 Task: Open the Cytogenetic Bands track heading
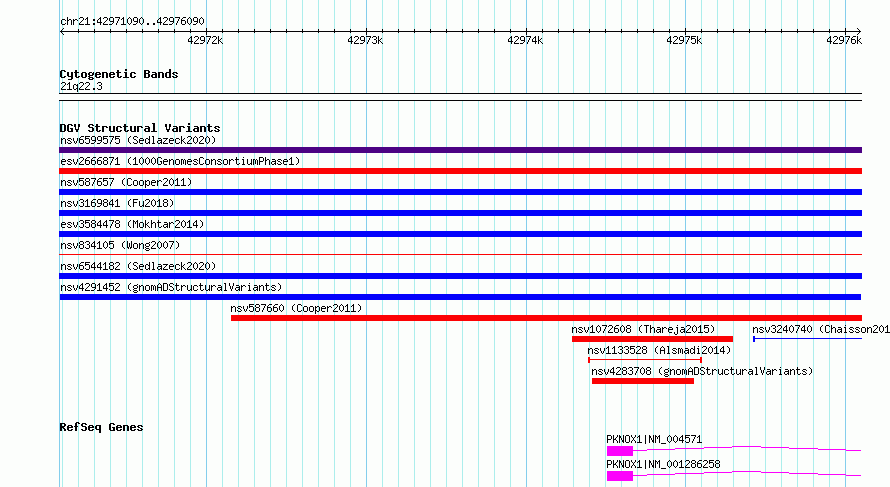click(x=119, y=74)
